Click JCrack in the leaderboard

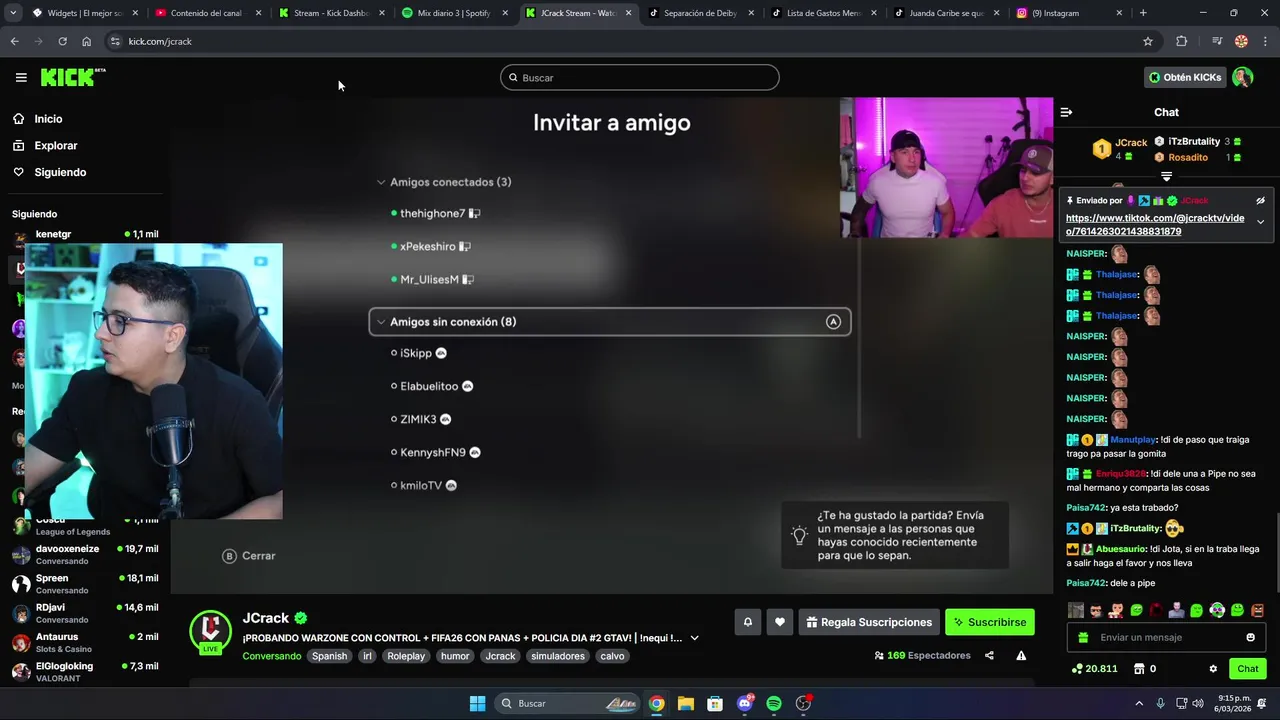[x=1131, y=143]
